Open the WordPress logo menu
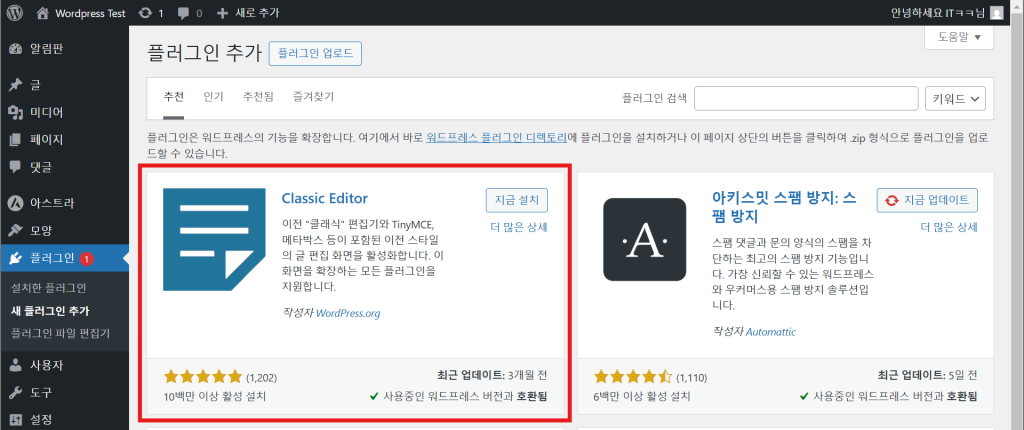Viewport: 1024px width, 430px height. [x=14, y=12]
